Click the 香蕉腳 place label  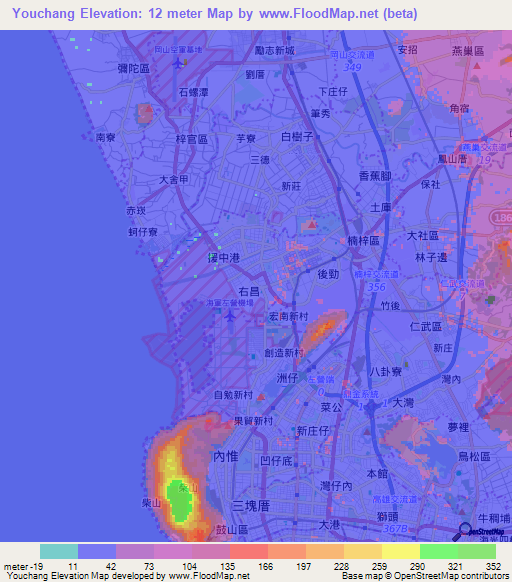click(375, 176)
